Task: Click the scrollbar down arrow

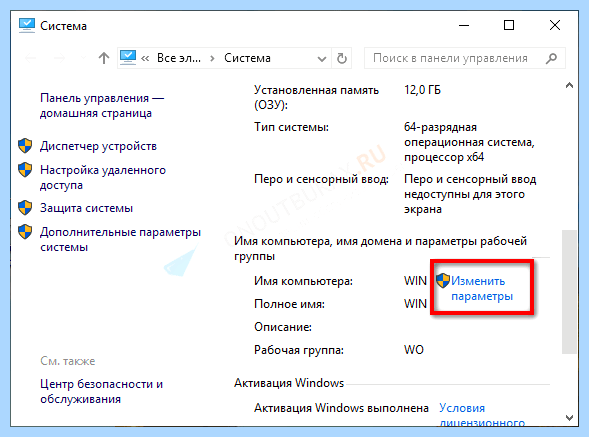Action: click(569, 418)
